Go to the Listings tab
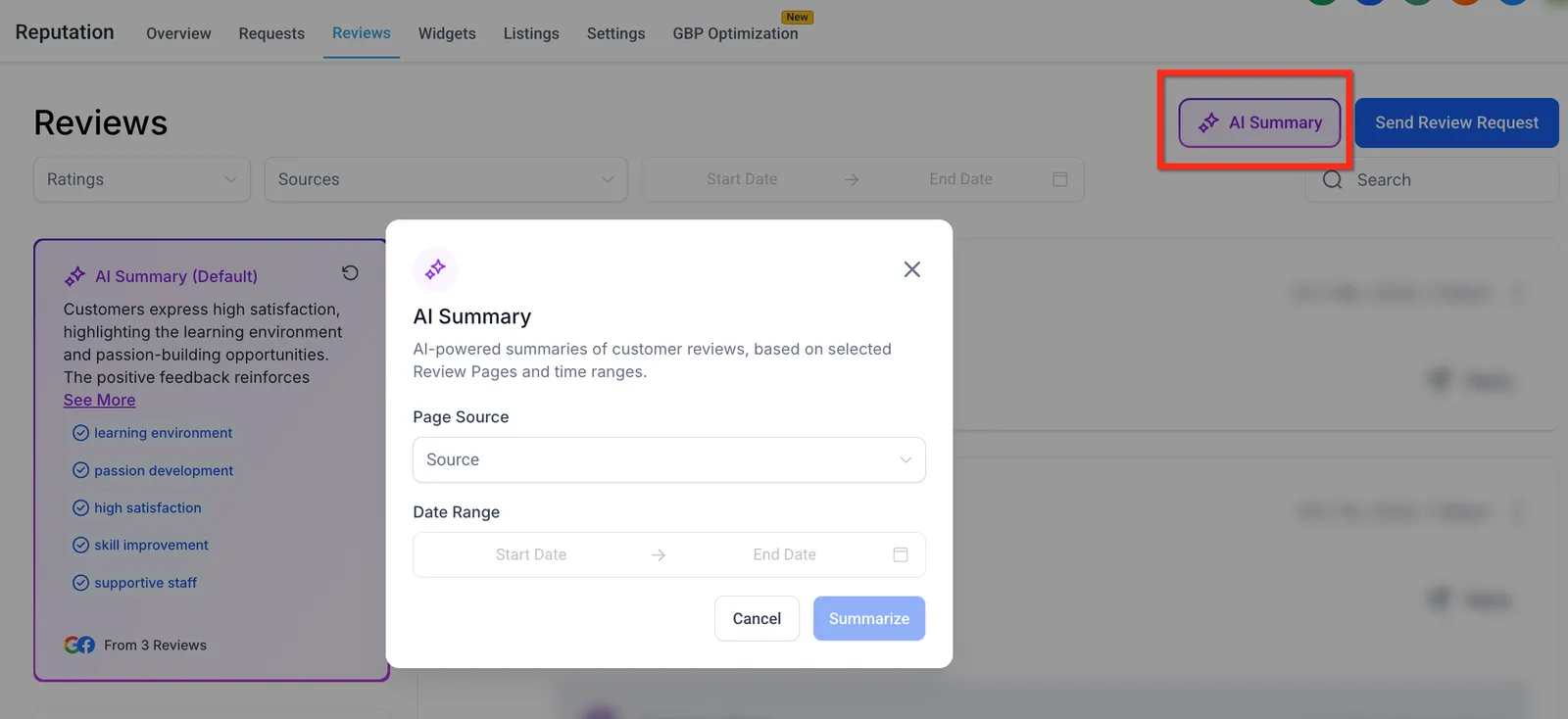The image size is (1568, 719). click(531, 33)
